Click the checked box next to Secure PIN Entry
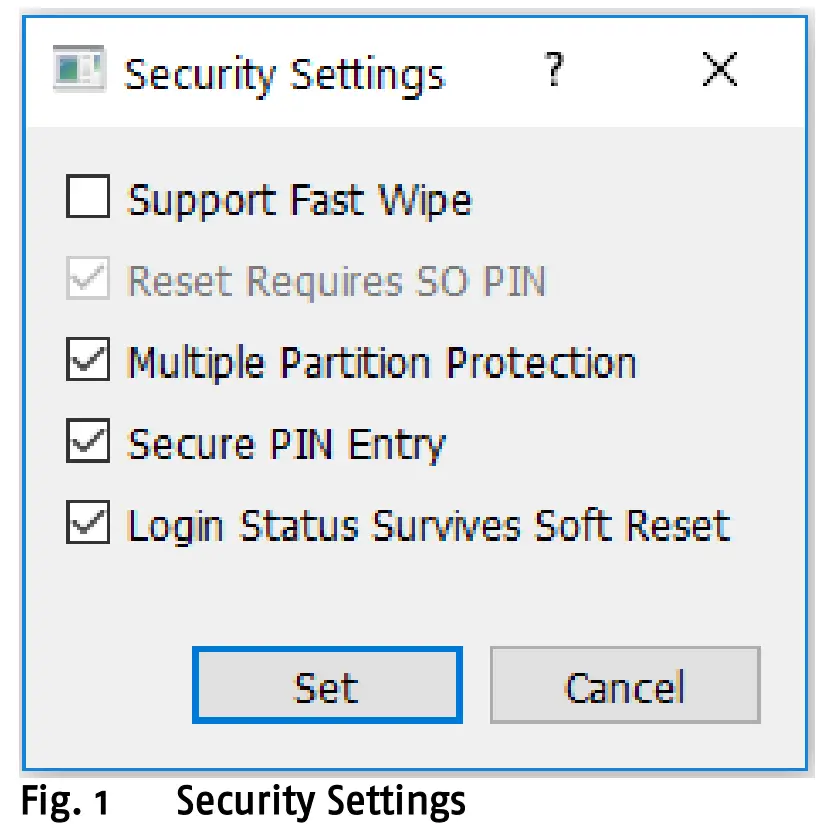The width and height of the screenshot is (836, 837). point(87,442)
